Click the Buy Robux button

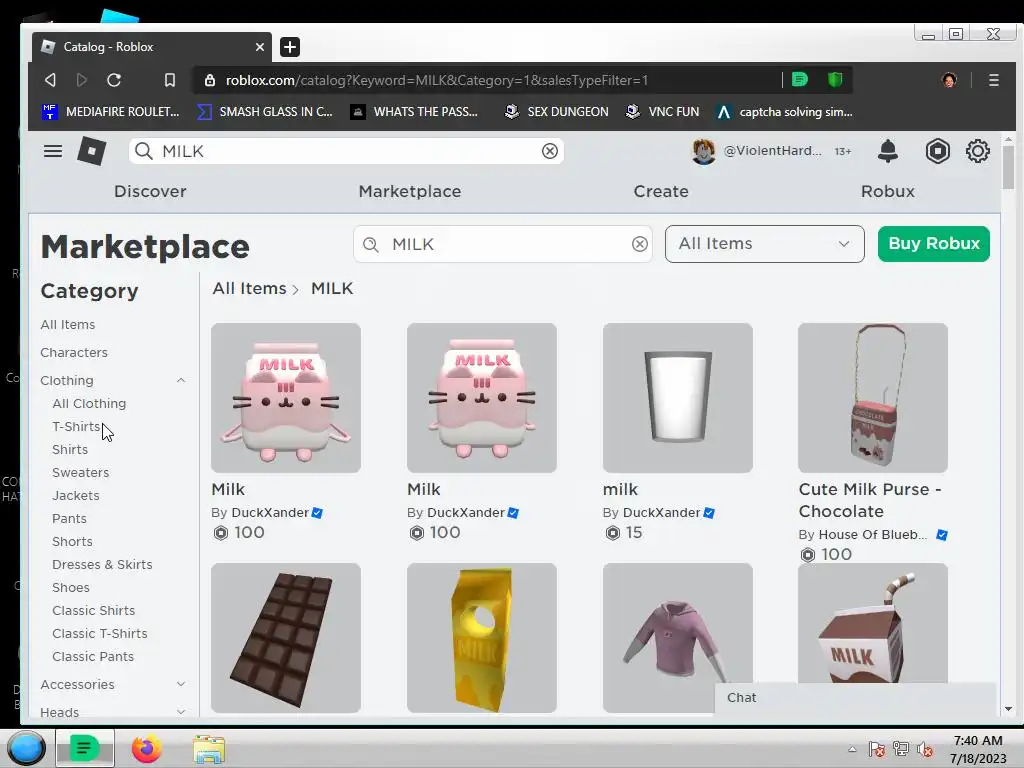pos(934,244)
